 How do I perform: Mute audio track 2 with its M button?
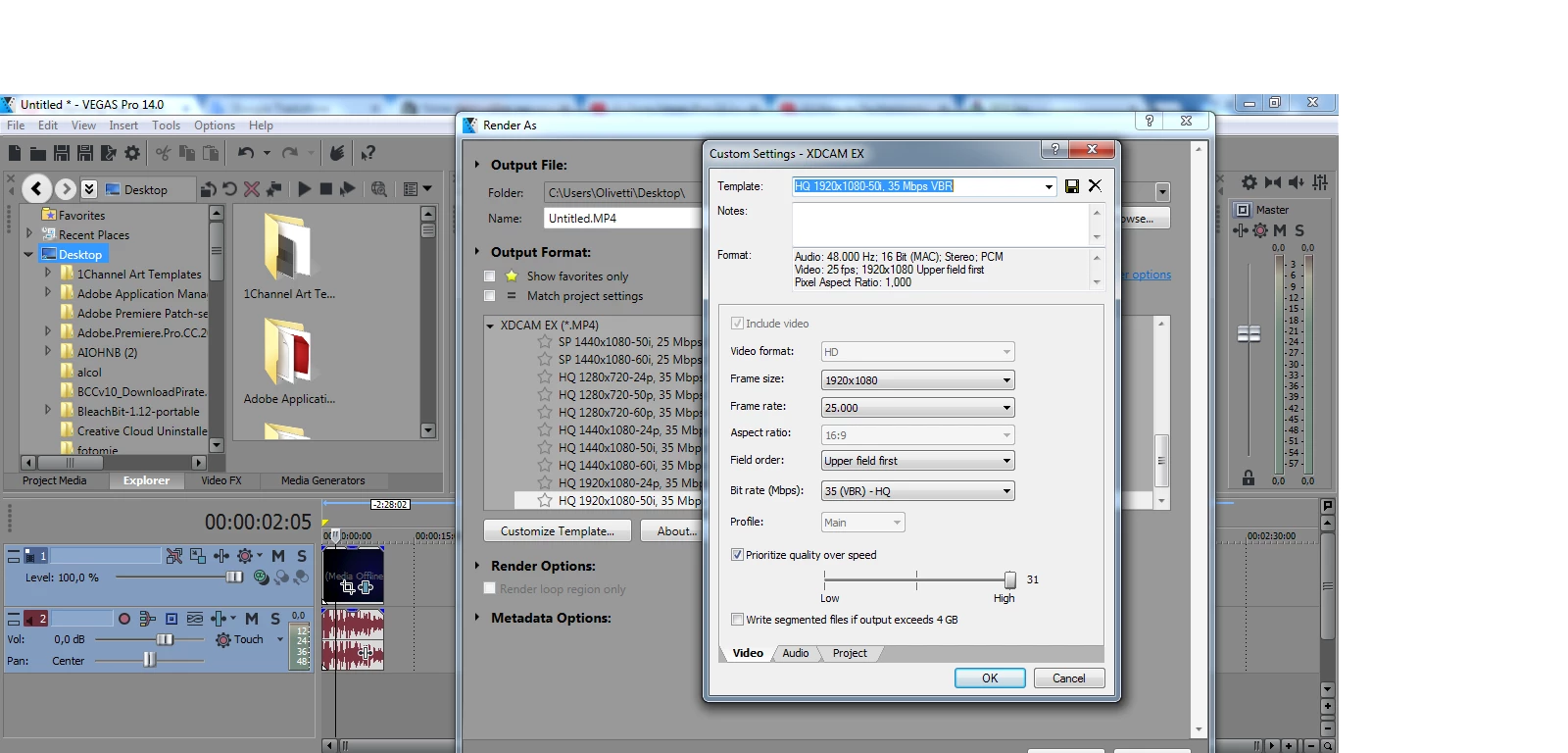point(252,619)
